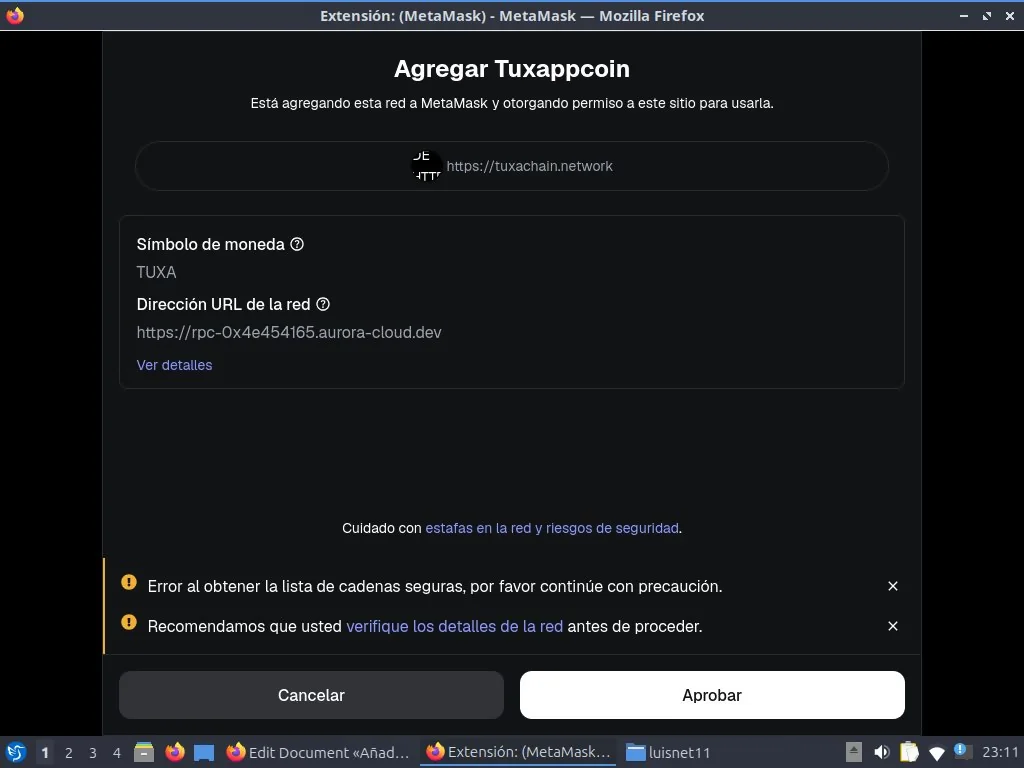The width and height of the screenshot is (1024, 768).
Task: Switch to the 'Edit Document' Firefox taskbar window
Action: 318,752
